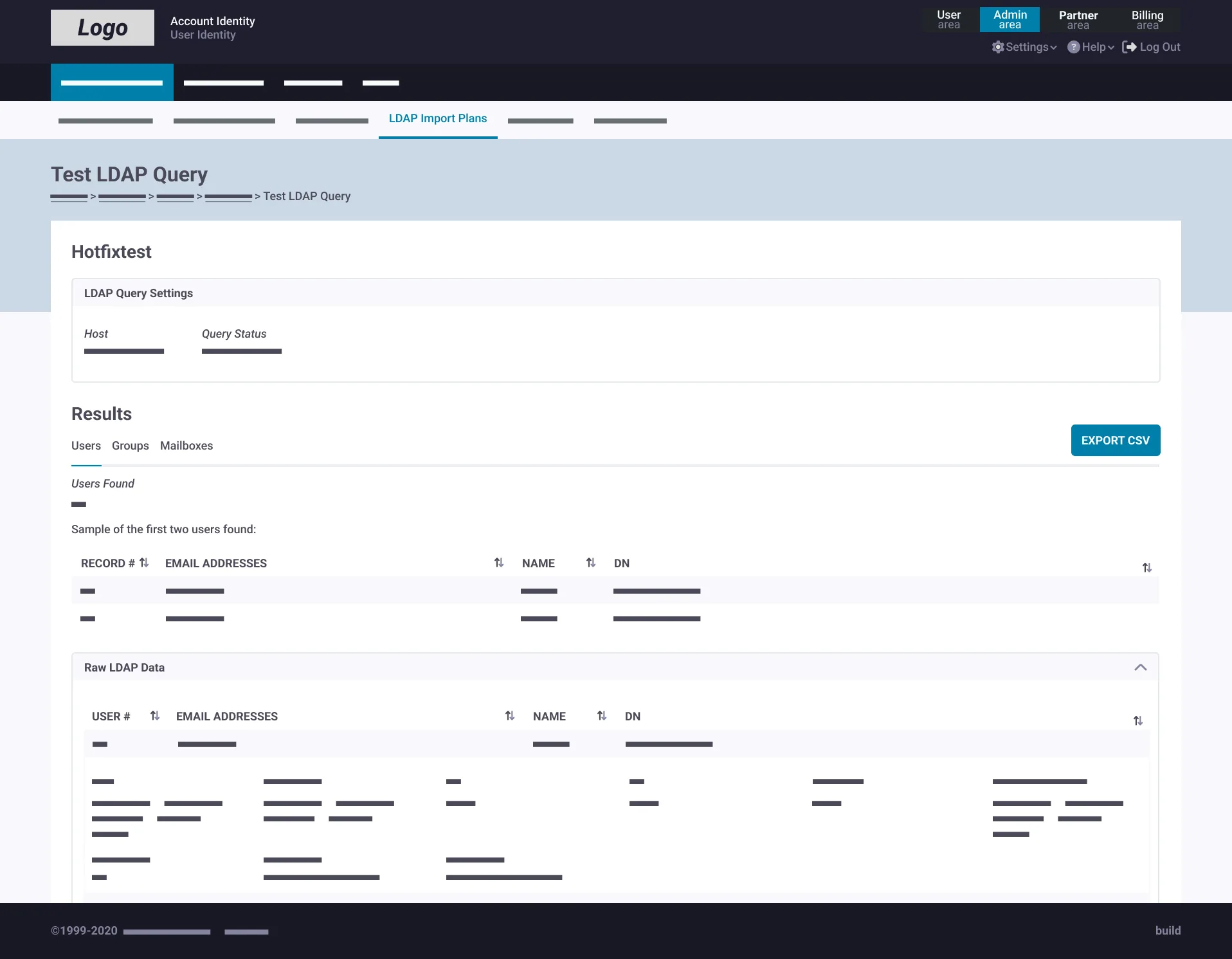Switch to the Partner area
This screenshot has height=959, width=1232.
[1078, 20]
